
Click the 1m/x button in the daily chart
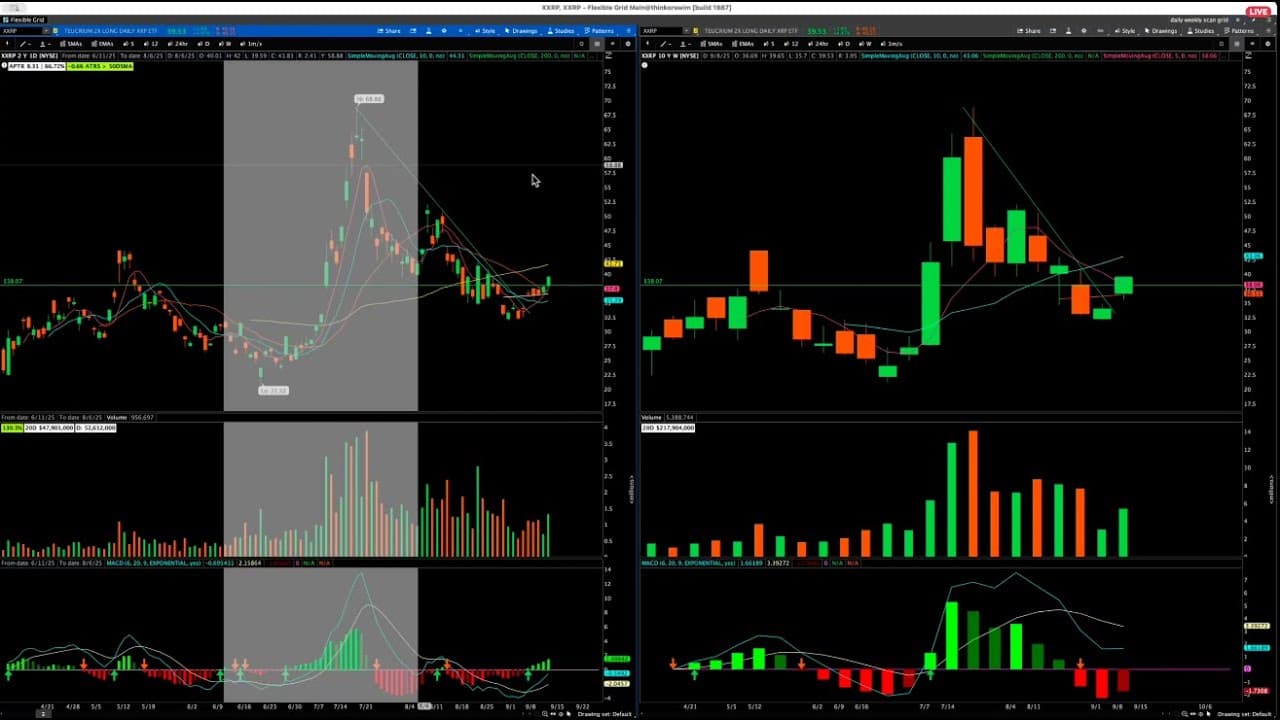tap(252, 44)
